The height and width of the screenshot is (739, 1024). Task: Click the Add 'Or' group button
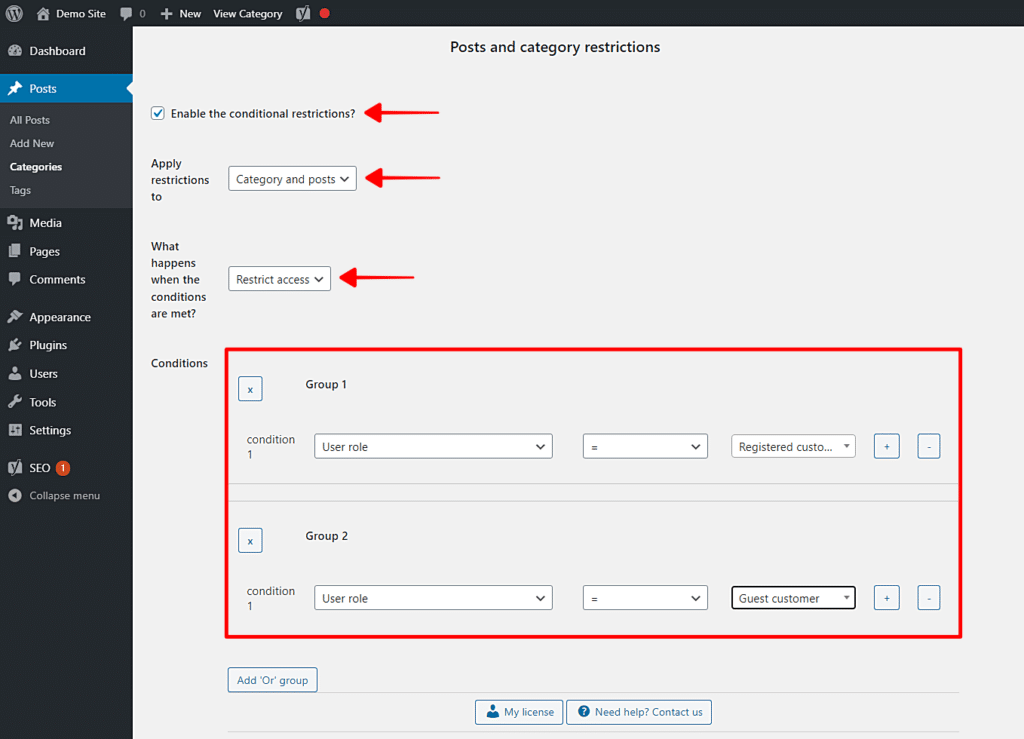pyautogui.click(x=272, y=679)
